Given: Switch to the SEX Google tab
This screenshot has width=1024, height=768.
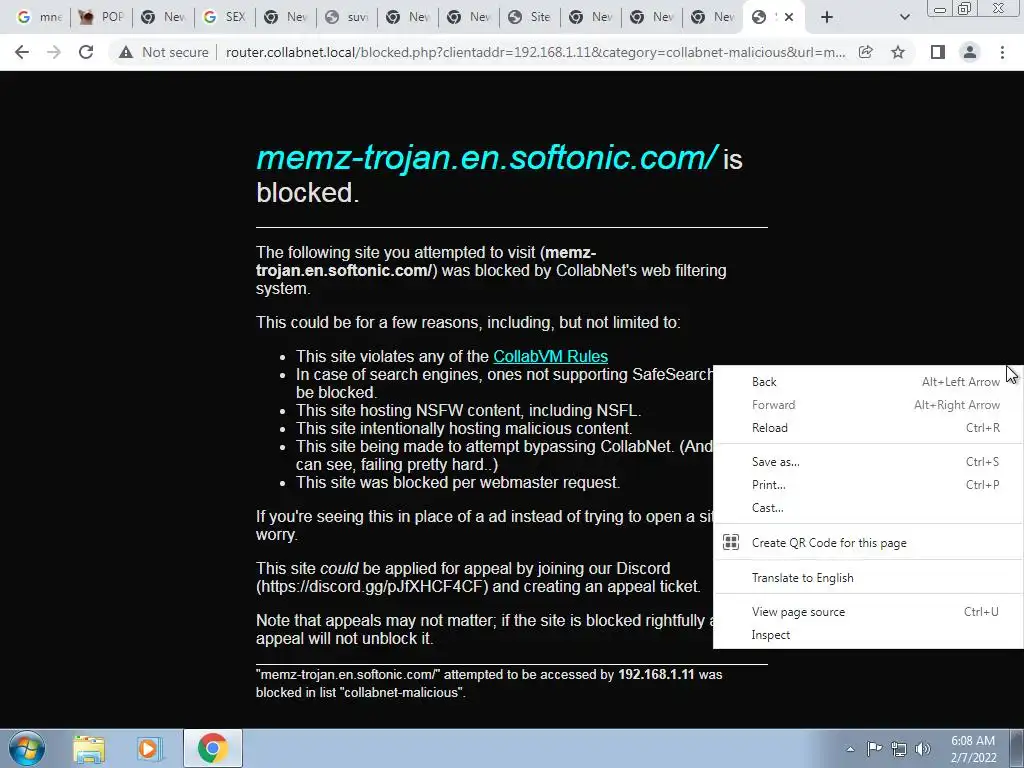Looking at the screenshot, I should point(225,17).
